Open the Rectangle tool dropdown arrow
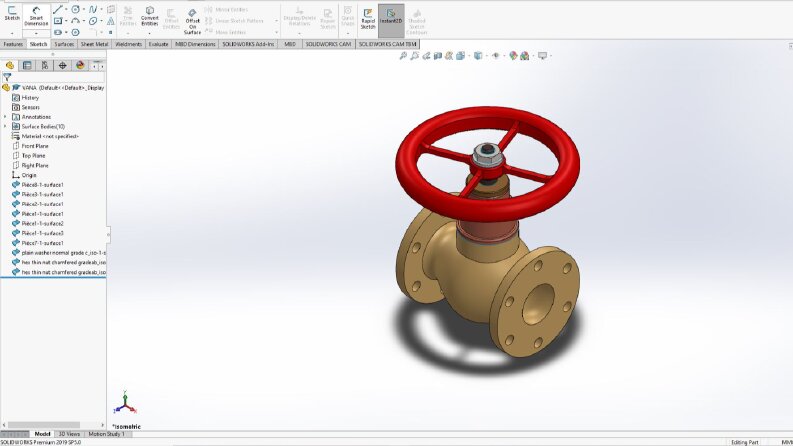Viewport: 793px width, 446px height. coord(66,21)
